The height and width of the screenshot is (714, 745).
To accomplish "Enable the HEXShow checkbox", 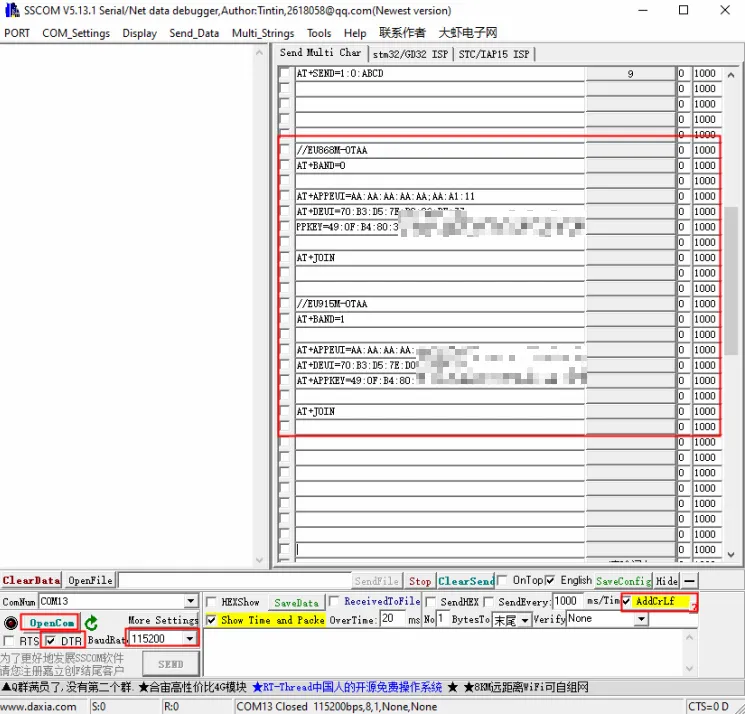I will coord(211,602).
